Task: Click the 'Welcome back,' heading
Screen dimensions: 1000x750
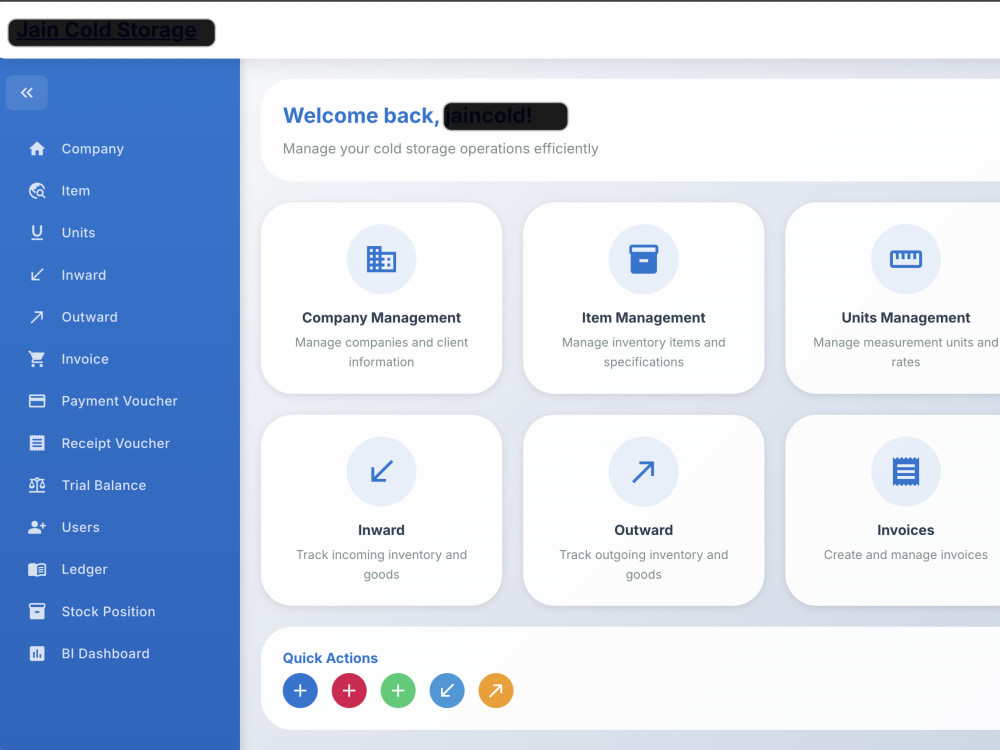Action: [361, 115]
